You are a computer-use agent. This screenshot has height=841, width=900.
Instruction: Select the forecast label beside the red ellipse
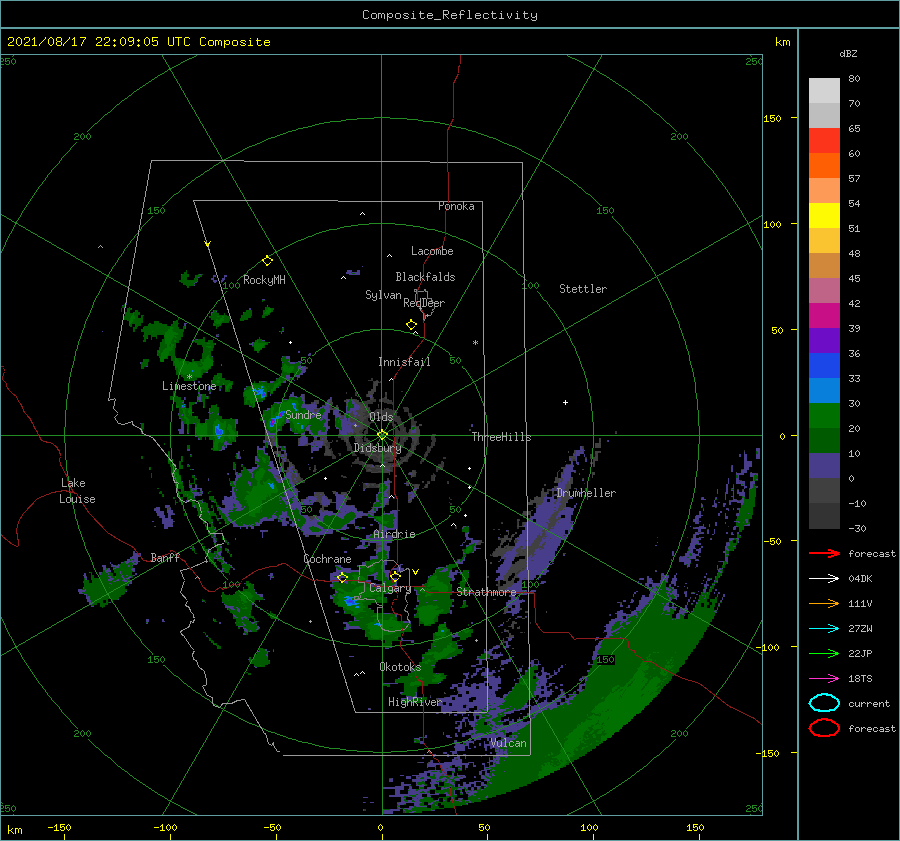click(x=872, y=728)
